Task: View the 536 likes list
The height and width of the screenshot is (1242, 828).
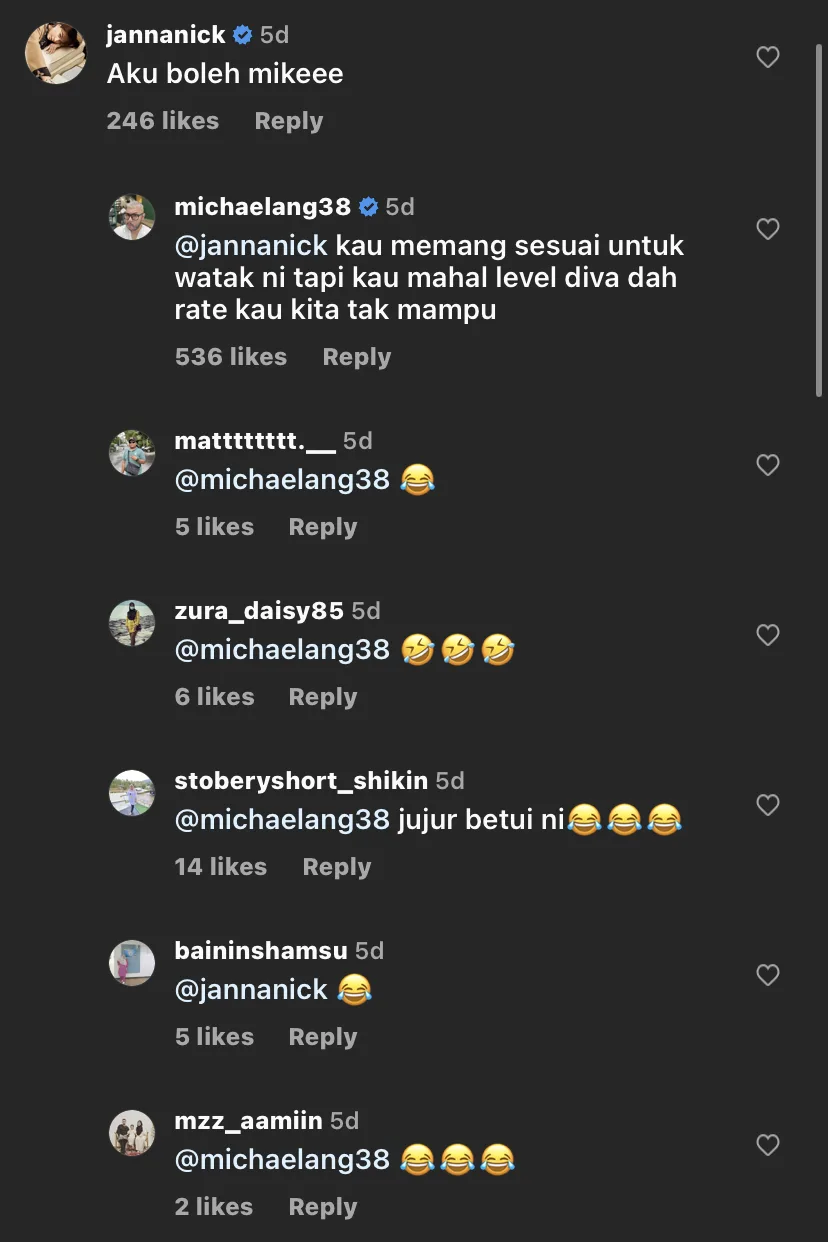Action: pyautogui.click(x=230, y=357)
